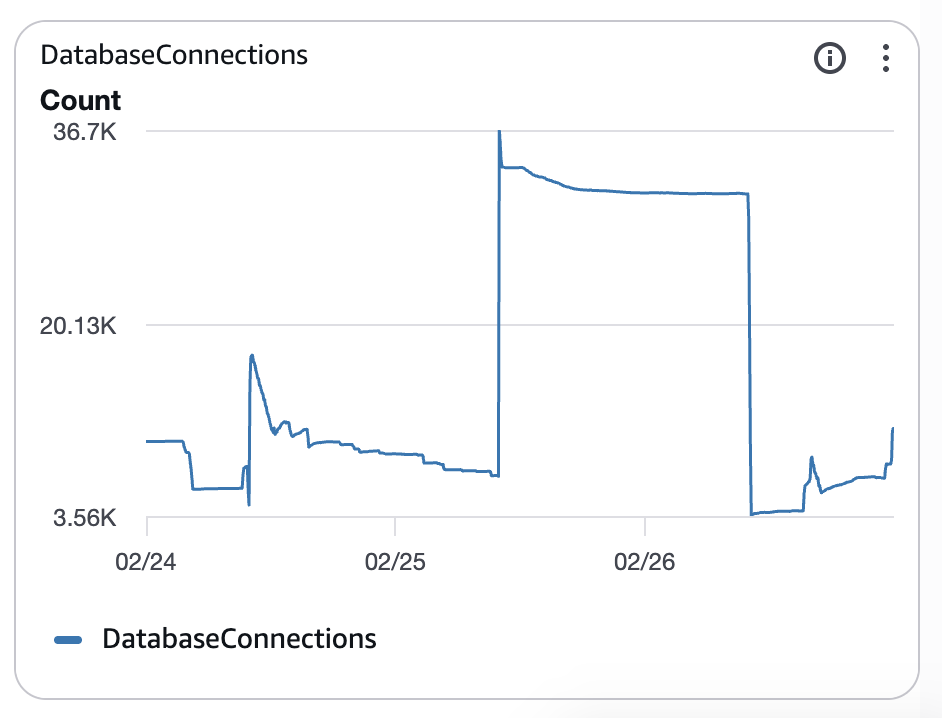
Task: Expand additional details via the info control
Action: tap(829, 58)
